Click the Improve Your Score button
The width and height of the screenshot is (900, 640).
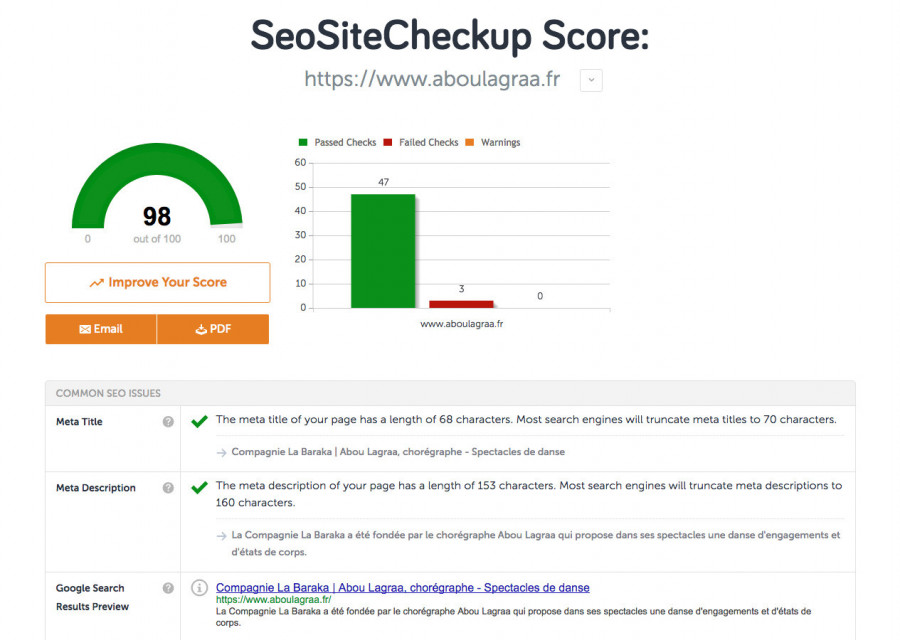click(x=157, y=283)
